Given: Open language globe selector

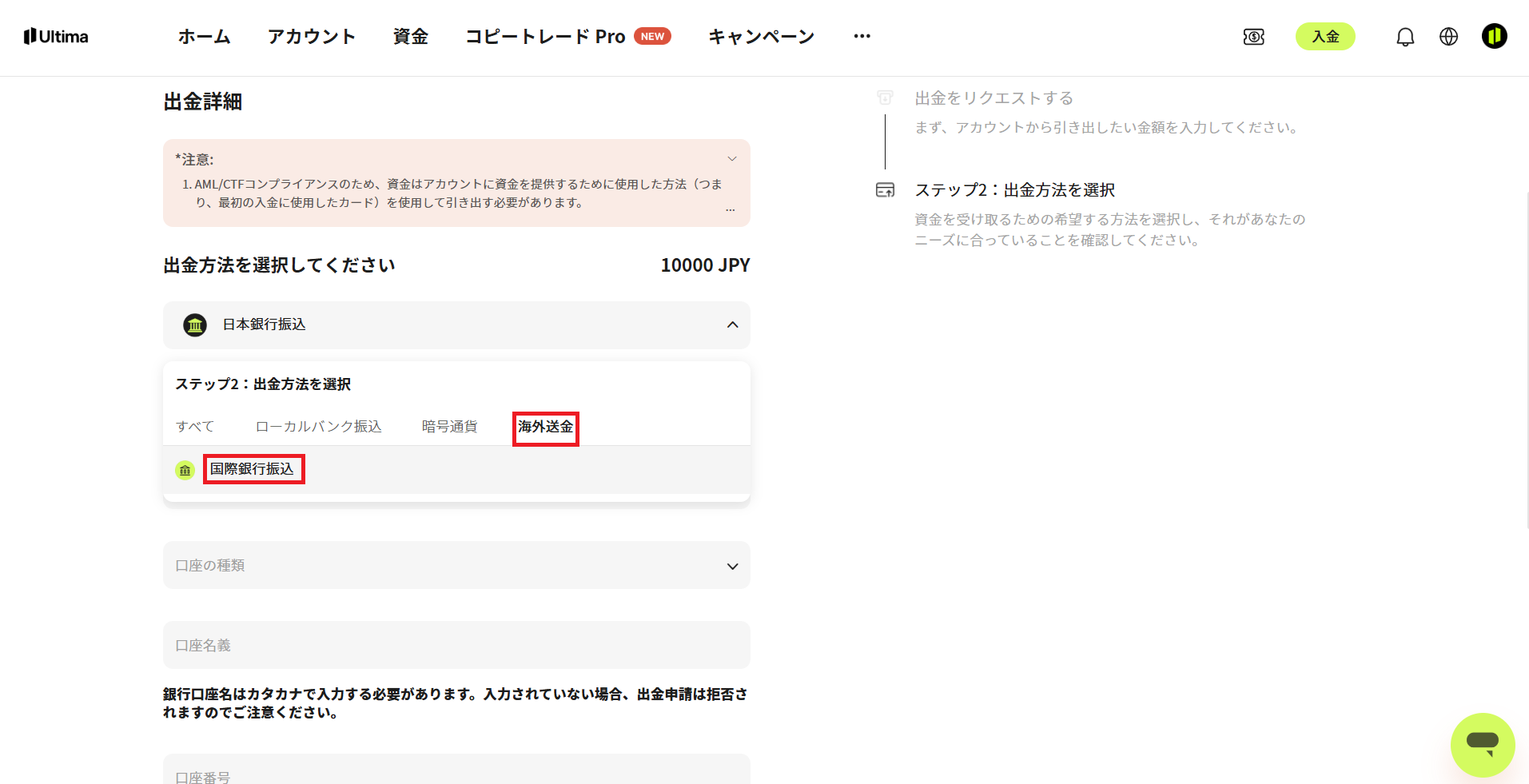Looking at the screenshot, I should tap(1448, 37).
